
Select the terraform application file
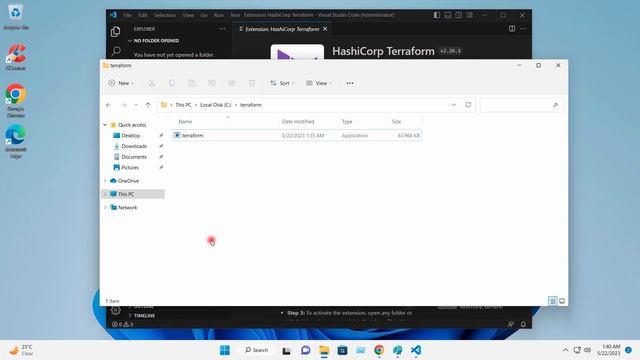point(297,136)
